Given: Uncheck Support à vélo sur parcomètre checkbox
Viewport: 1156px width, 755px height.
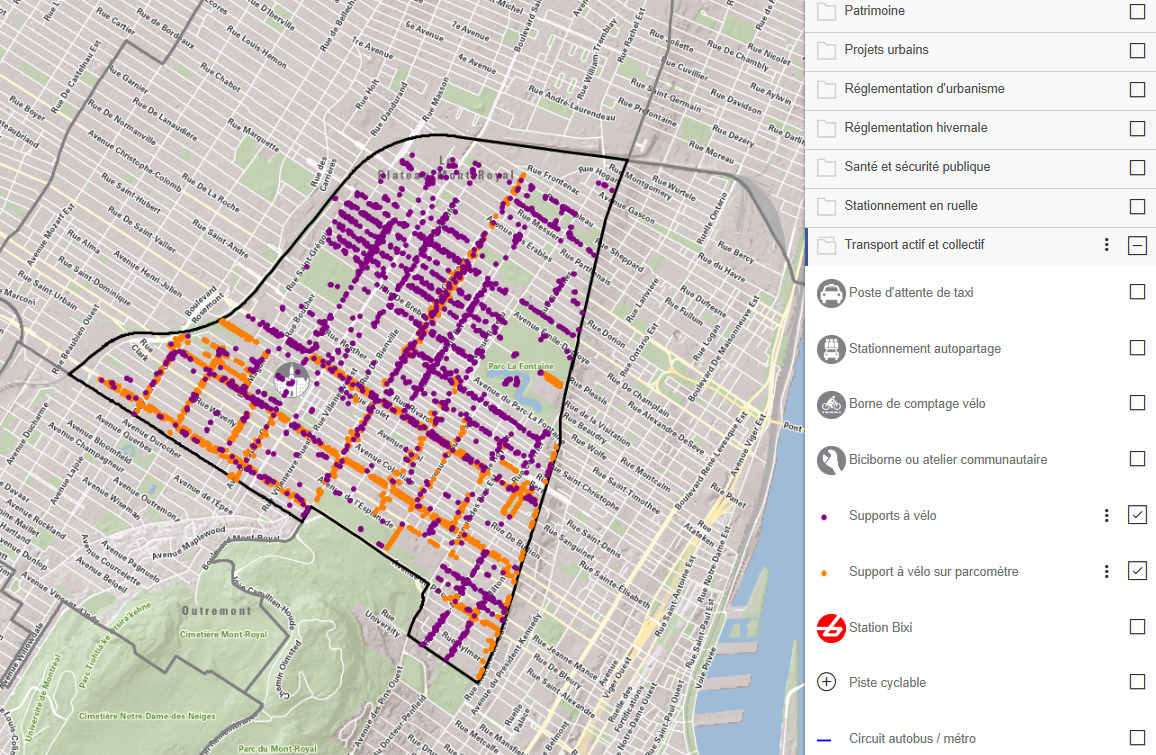Looking at the screenshot, I should [x=1137, y=571].
